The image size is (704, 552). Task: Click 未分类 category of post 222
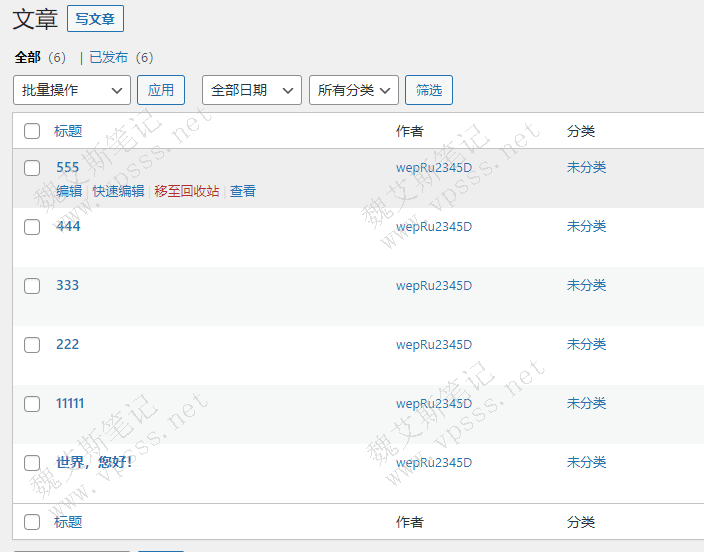tap(586, 344)
